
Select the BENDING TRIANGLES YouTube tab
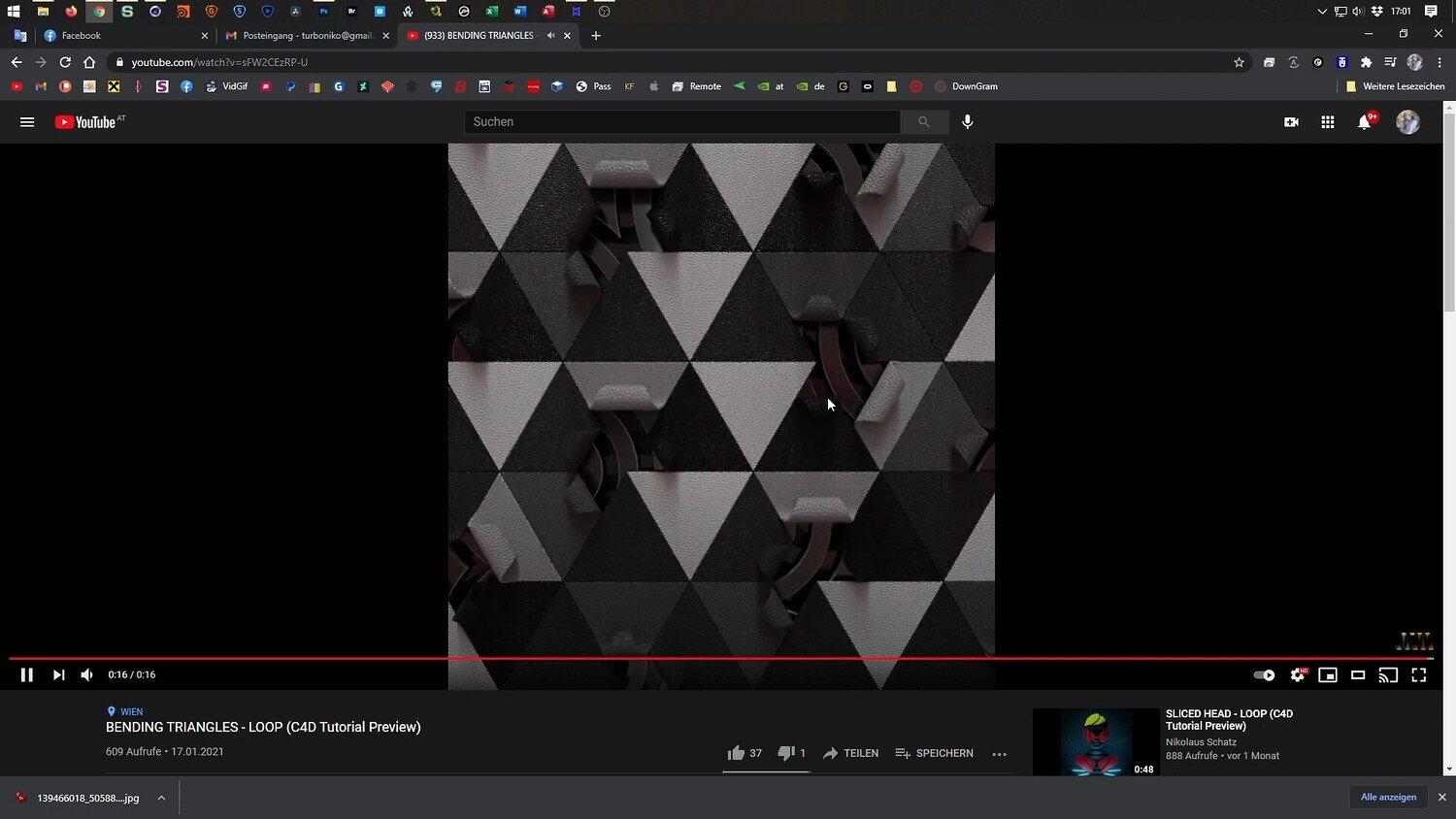click(x=479, y=36)
